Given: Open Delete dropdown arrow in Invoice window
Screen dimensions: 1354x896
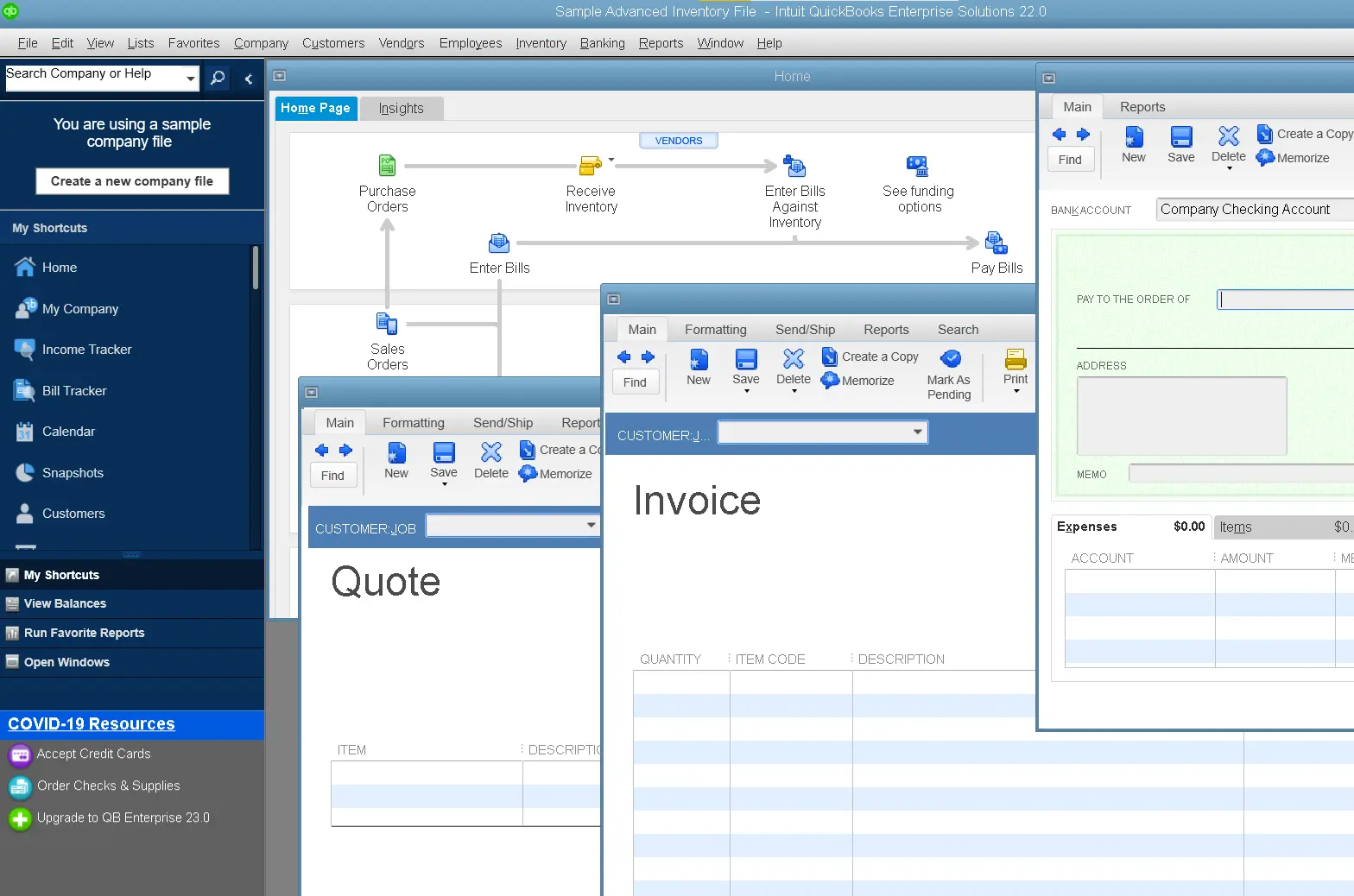Looking at the screenshot, I should point(794,391).
